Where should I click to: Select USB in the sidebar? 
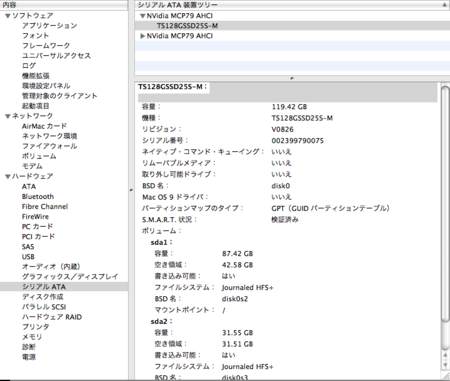click(28, 257)
